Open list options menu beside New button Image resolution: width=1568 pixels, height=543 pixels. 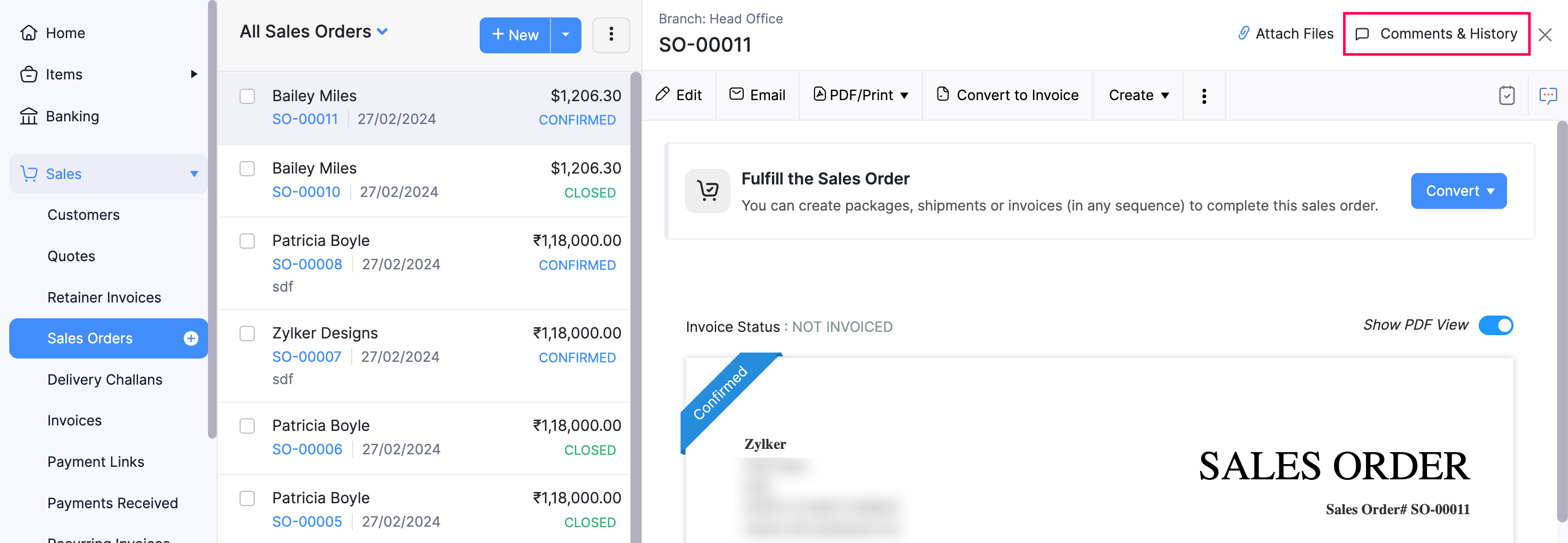610,35
